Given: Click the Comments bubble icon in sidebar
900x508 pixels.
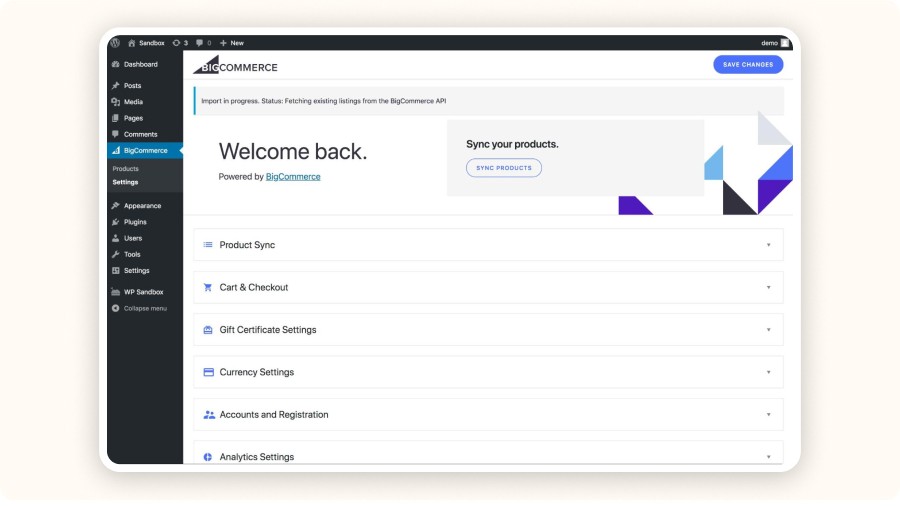Looking at the screenshot, I should coord(116,134).
